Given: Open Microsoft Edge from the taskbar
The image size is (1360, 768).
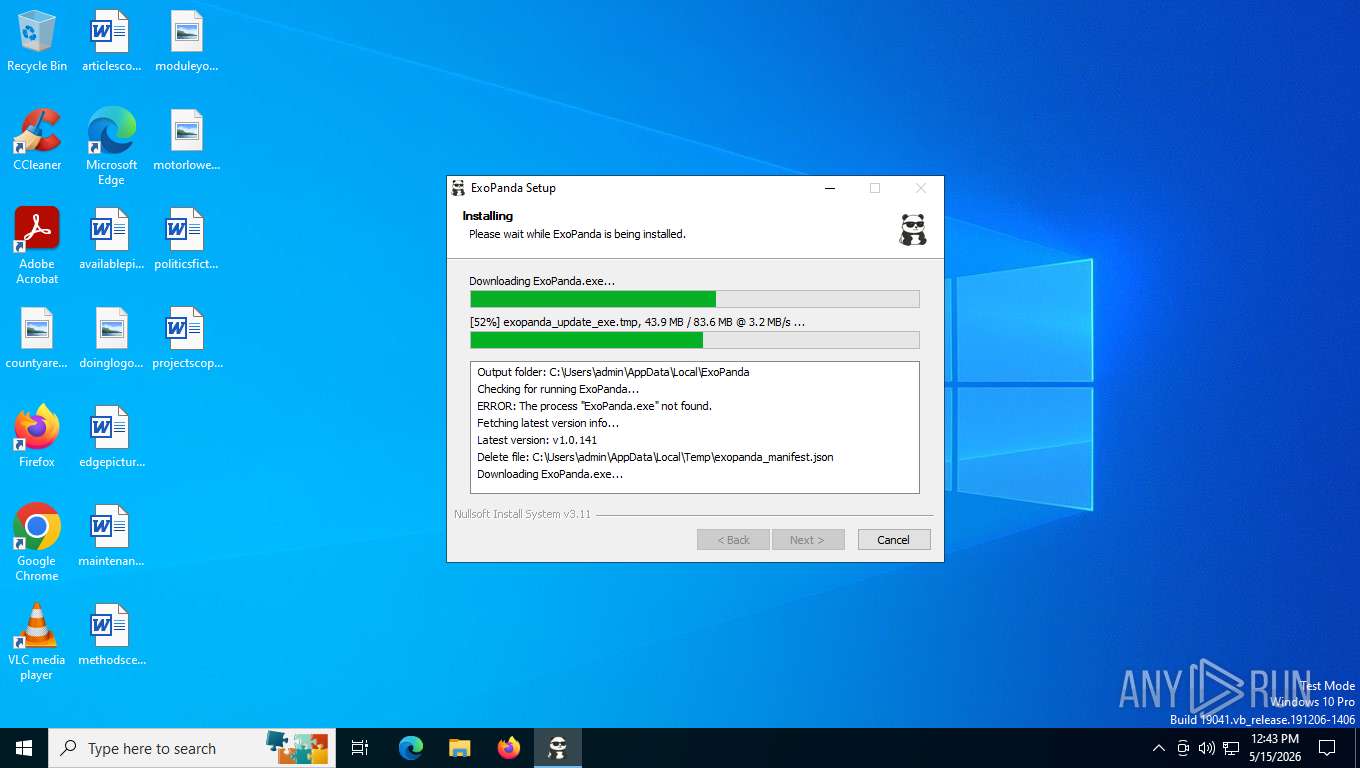Looking at the screenshot, I should click(x=411, y=748).
